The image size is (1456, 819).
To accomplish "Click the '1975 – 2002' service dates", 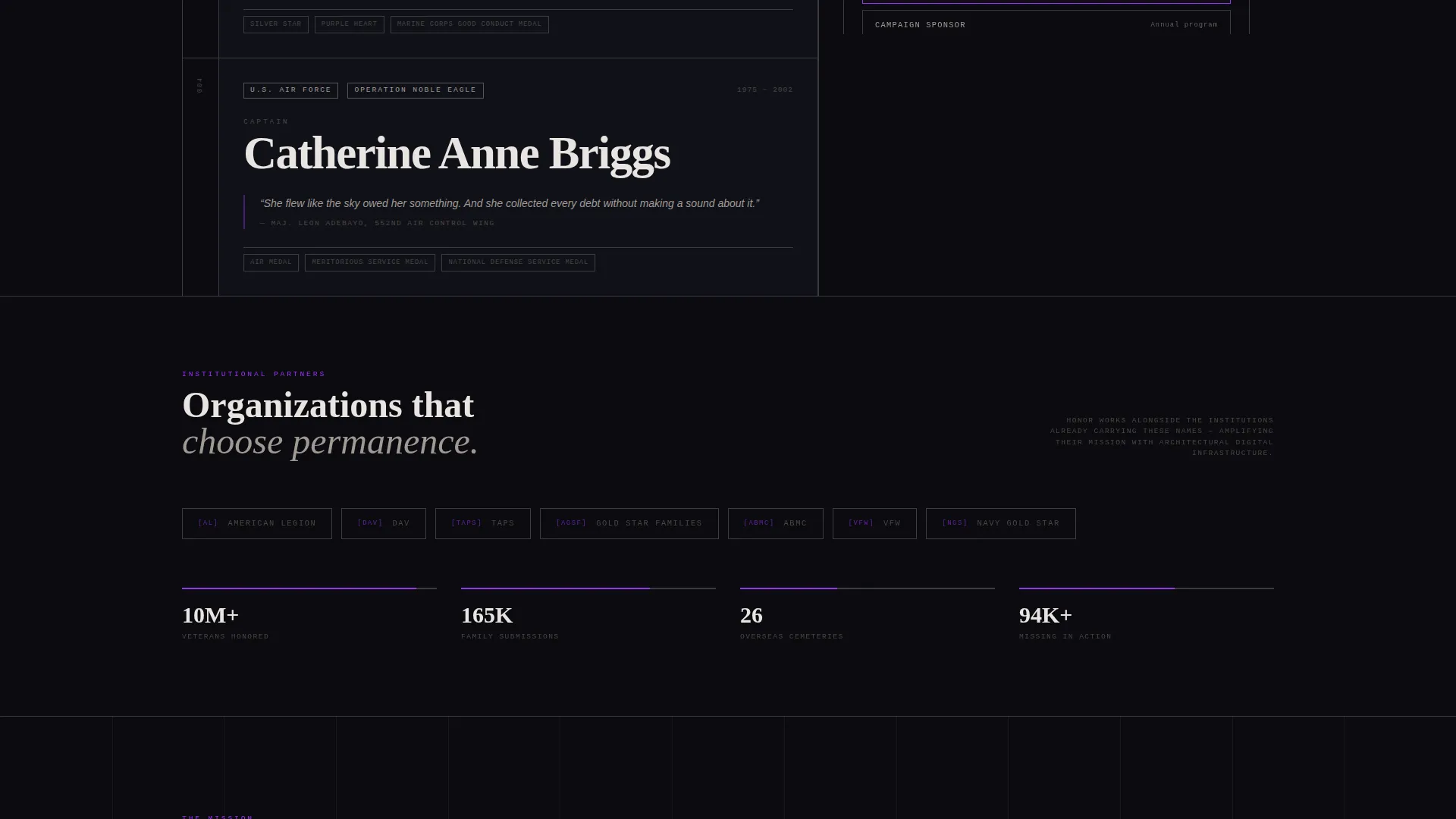I will pos(765,90).
